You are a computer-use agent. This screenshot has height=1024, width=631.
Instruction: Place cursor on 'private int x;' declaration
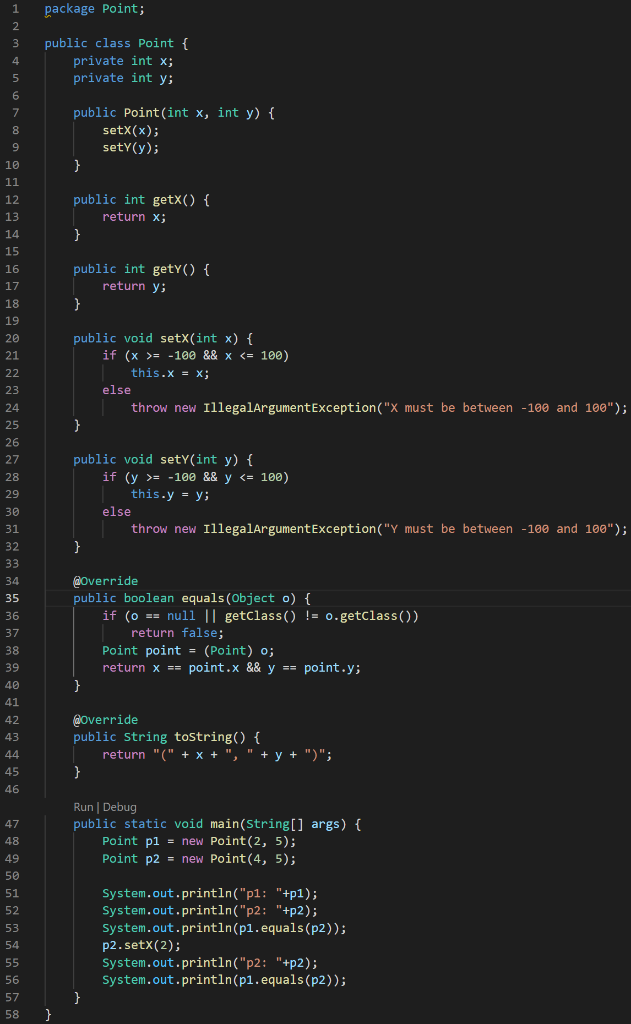123,61
